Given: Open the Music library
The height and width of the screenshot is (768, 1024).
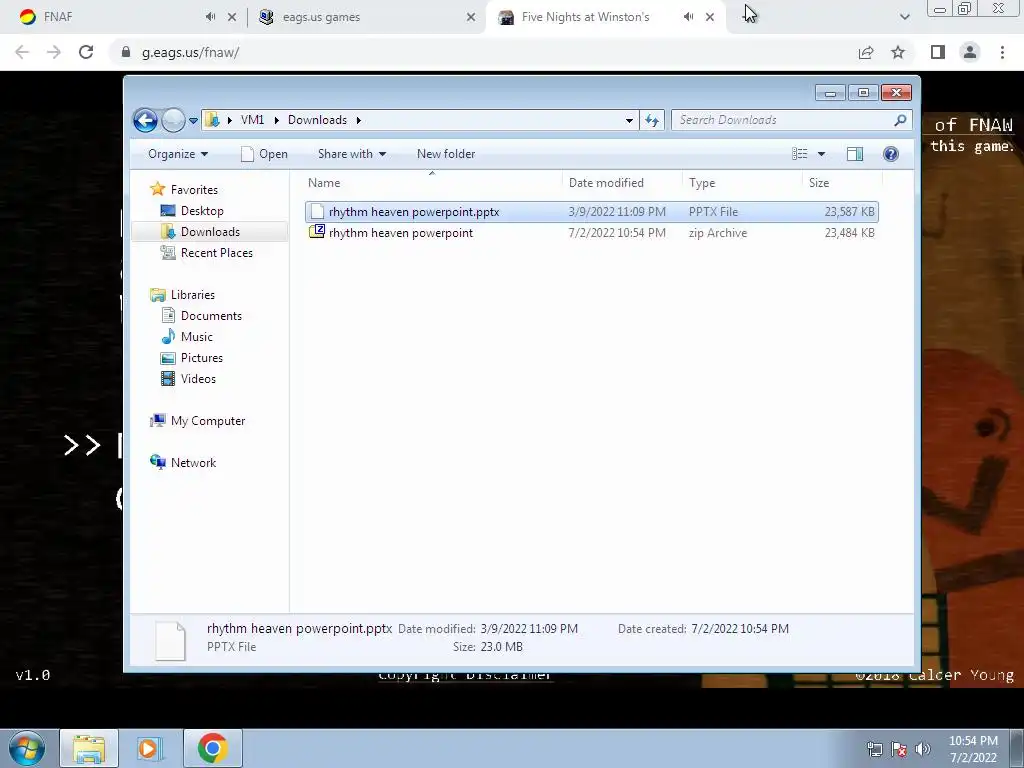Looking at the screenshot, I should click(197, 337).
